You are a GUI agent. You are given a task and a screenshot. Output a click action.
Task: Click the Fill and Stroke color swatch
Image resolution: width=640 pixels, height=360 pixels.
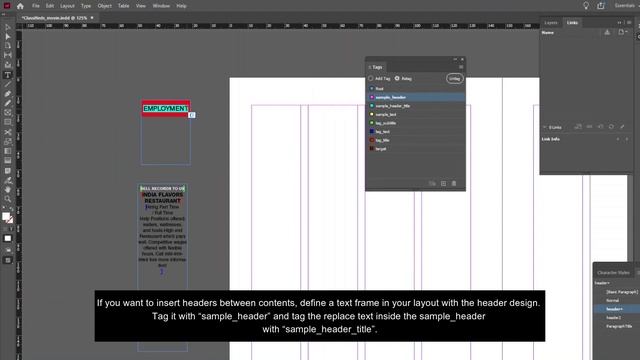7,218
